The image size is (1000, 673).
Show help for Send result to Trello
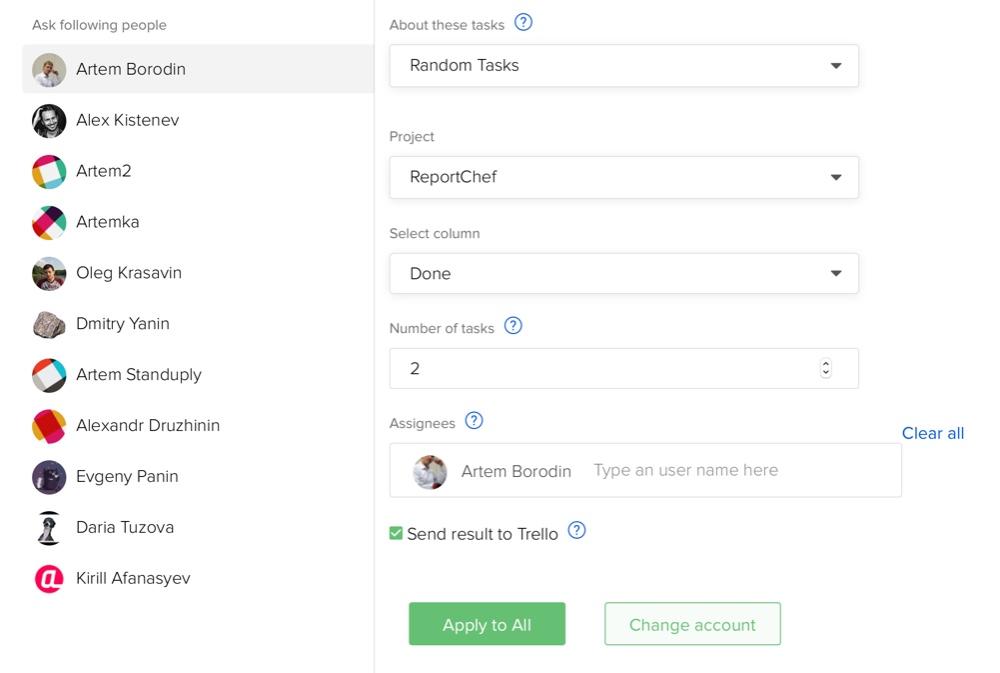click(577, 531)
